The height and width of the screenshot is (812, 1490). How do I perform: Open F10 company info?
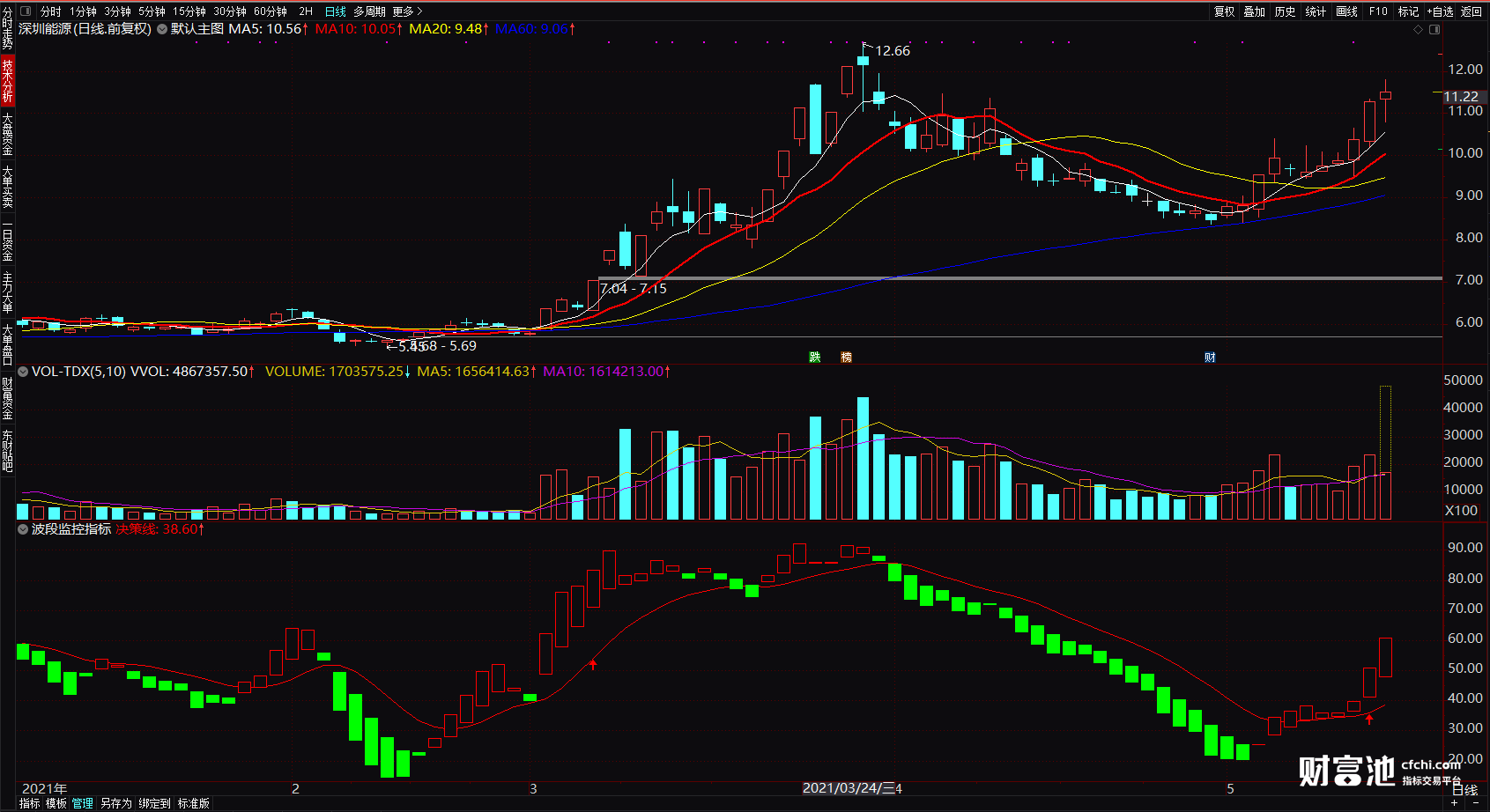[x=1378, y=11]
